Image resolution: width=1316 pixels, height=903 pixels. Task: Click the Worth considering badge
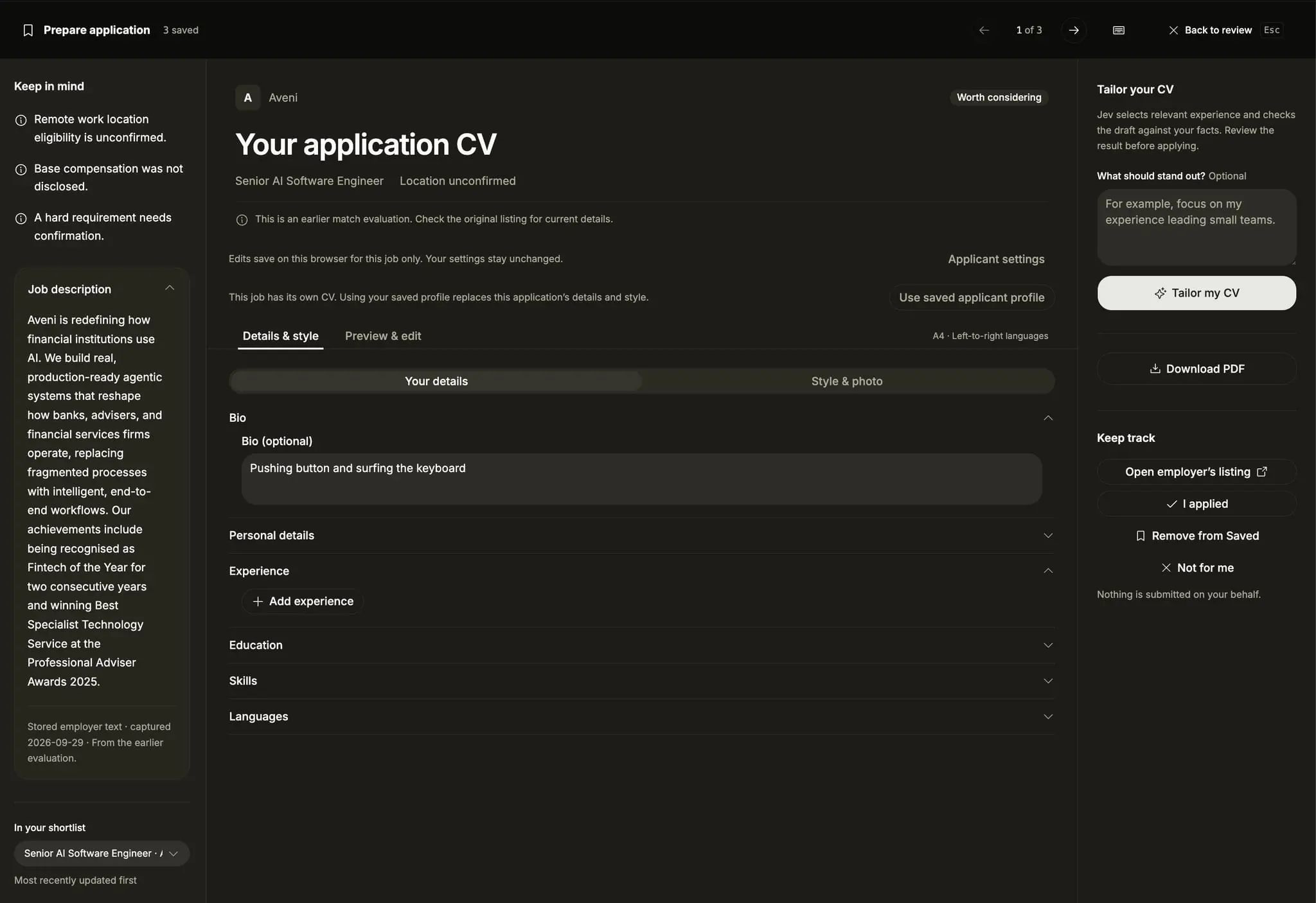point(999,98)
